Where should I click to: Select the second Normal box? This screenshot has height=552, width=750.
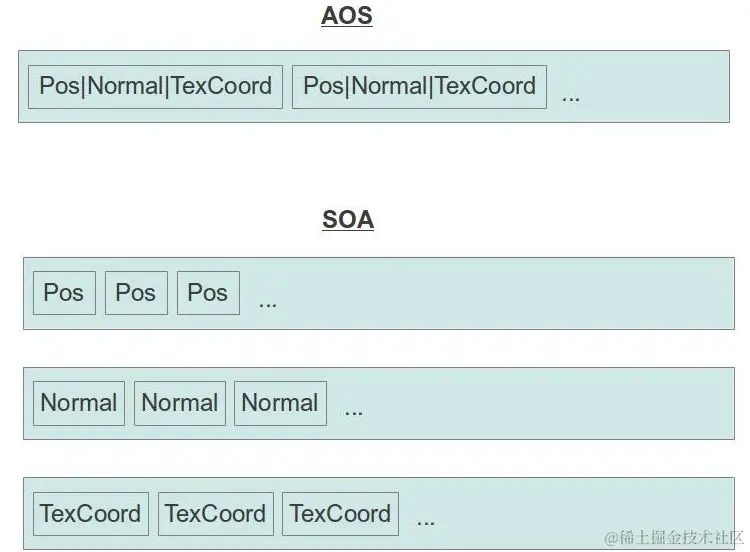[x=180, y=403]
